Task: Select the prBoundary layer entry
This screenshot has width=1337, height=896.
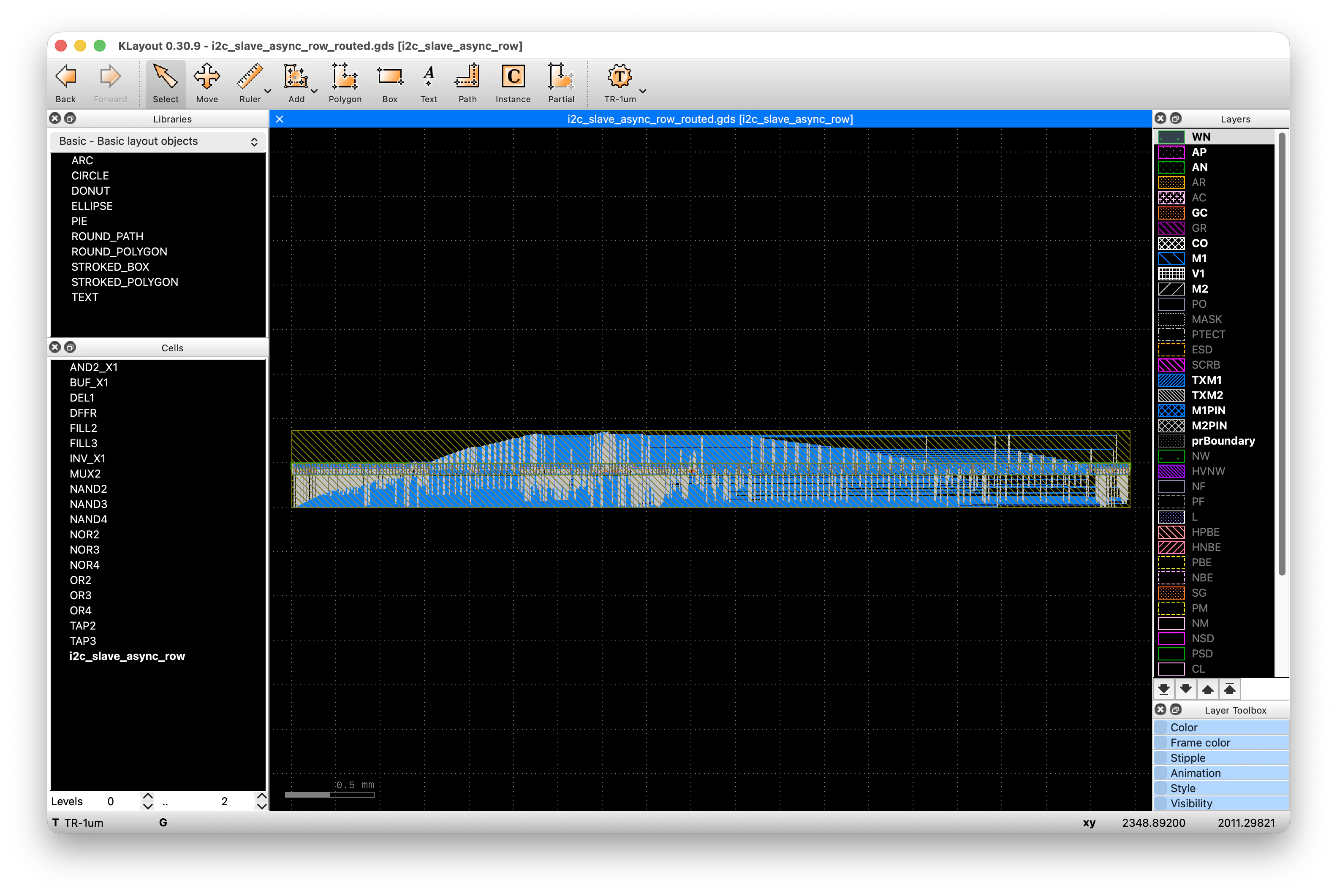Action: pyautogui.click(x=1215, y=440)
